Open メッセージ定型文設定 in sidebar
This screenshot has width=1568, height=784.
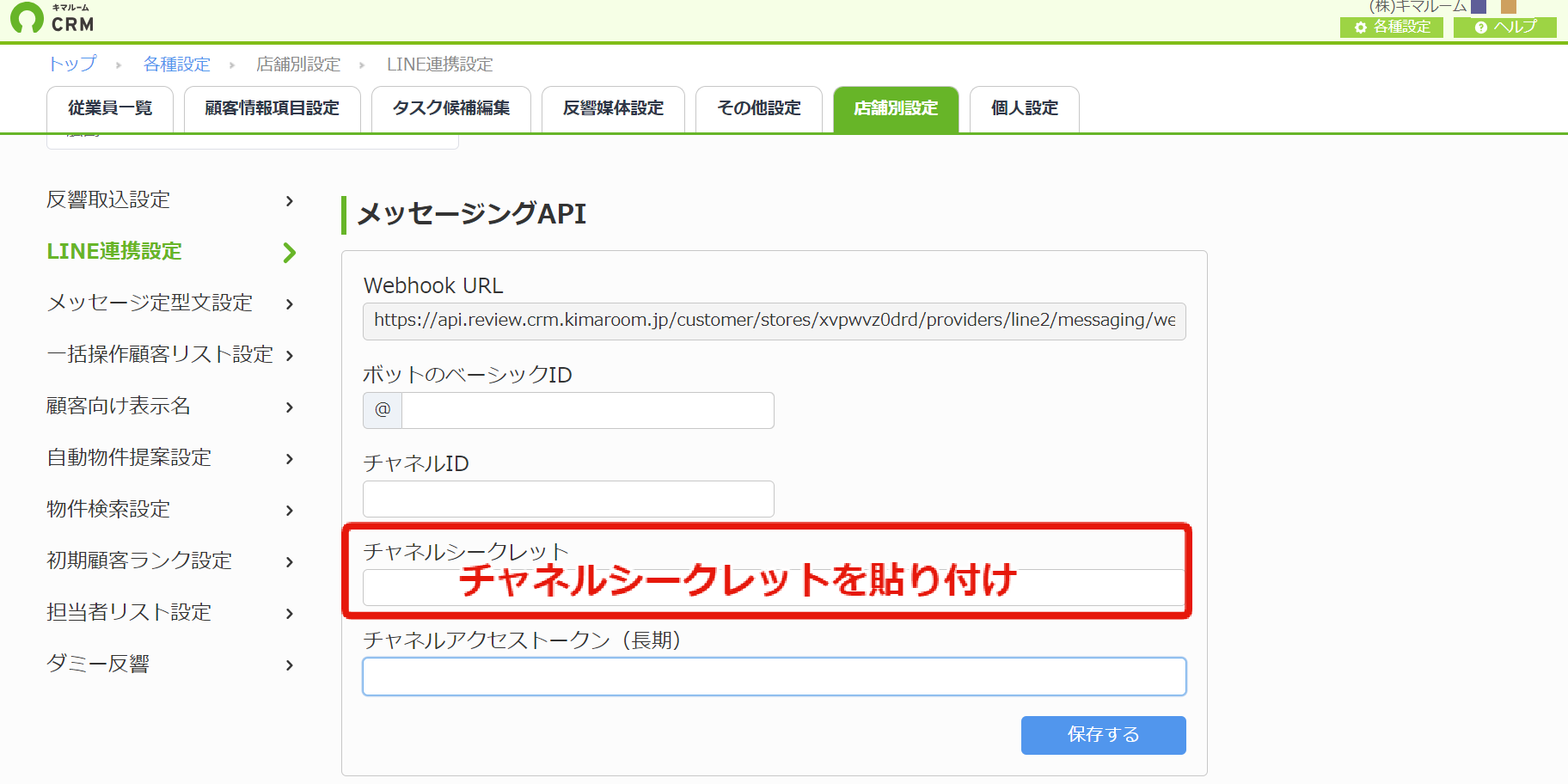[150, 303]
